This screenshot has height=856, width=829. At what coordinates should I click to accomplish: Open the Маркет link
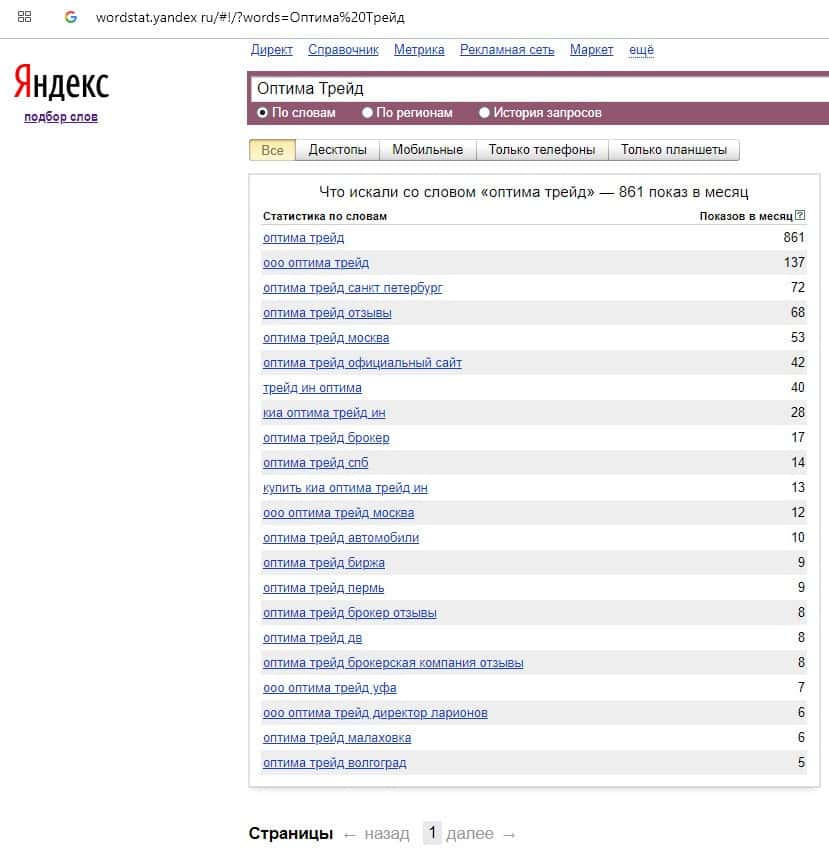click(592, 50)
